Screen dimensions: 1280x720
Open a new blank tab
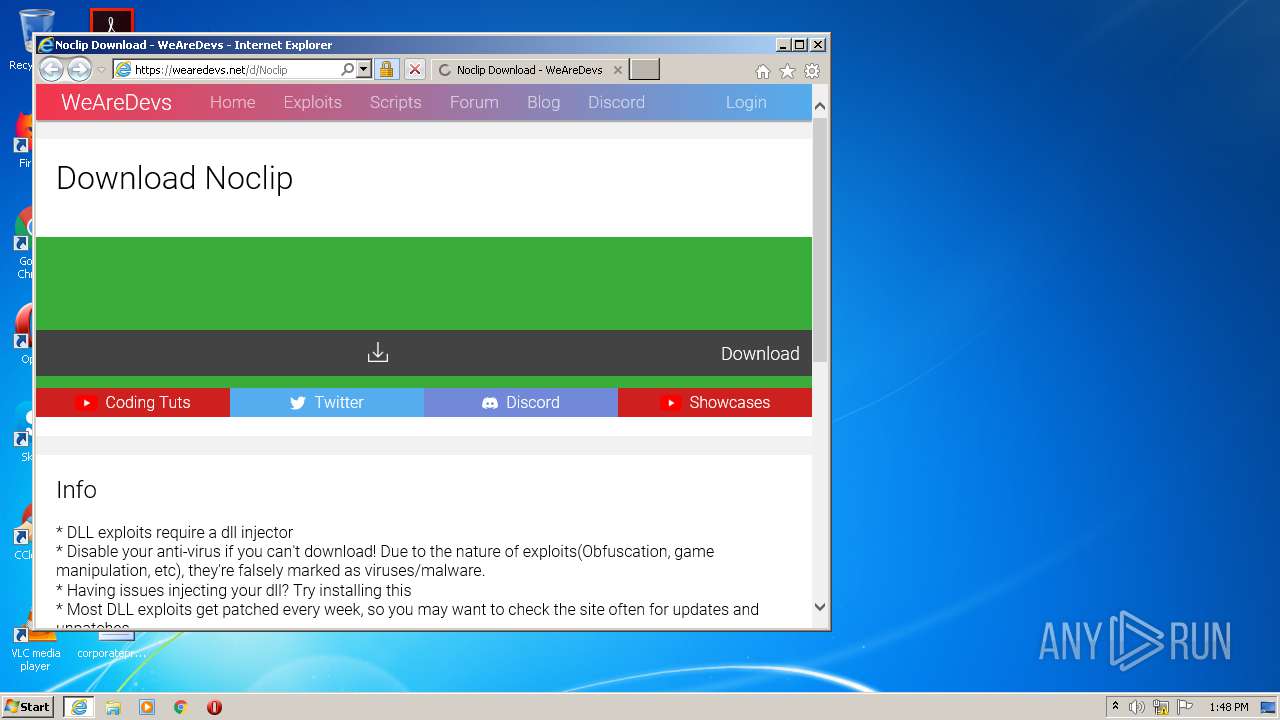click(644, 70)
